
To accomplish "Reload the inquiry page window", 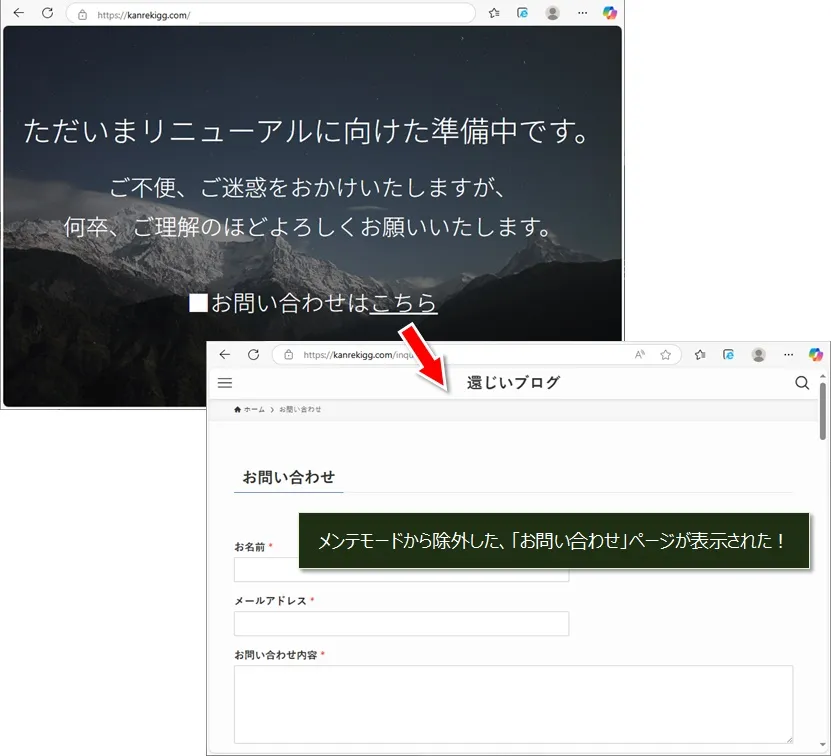I will pos(254,354).
